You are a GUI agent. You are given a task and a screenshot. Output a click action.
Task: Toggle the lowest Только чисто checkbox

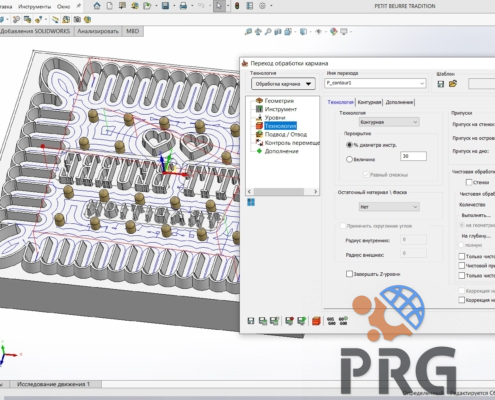pos(462,276)
